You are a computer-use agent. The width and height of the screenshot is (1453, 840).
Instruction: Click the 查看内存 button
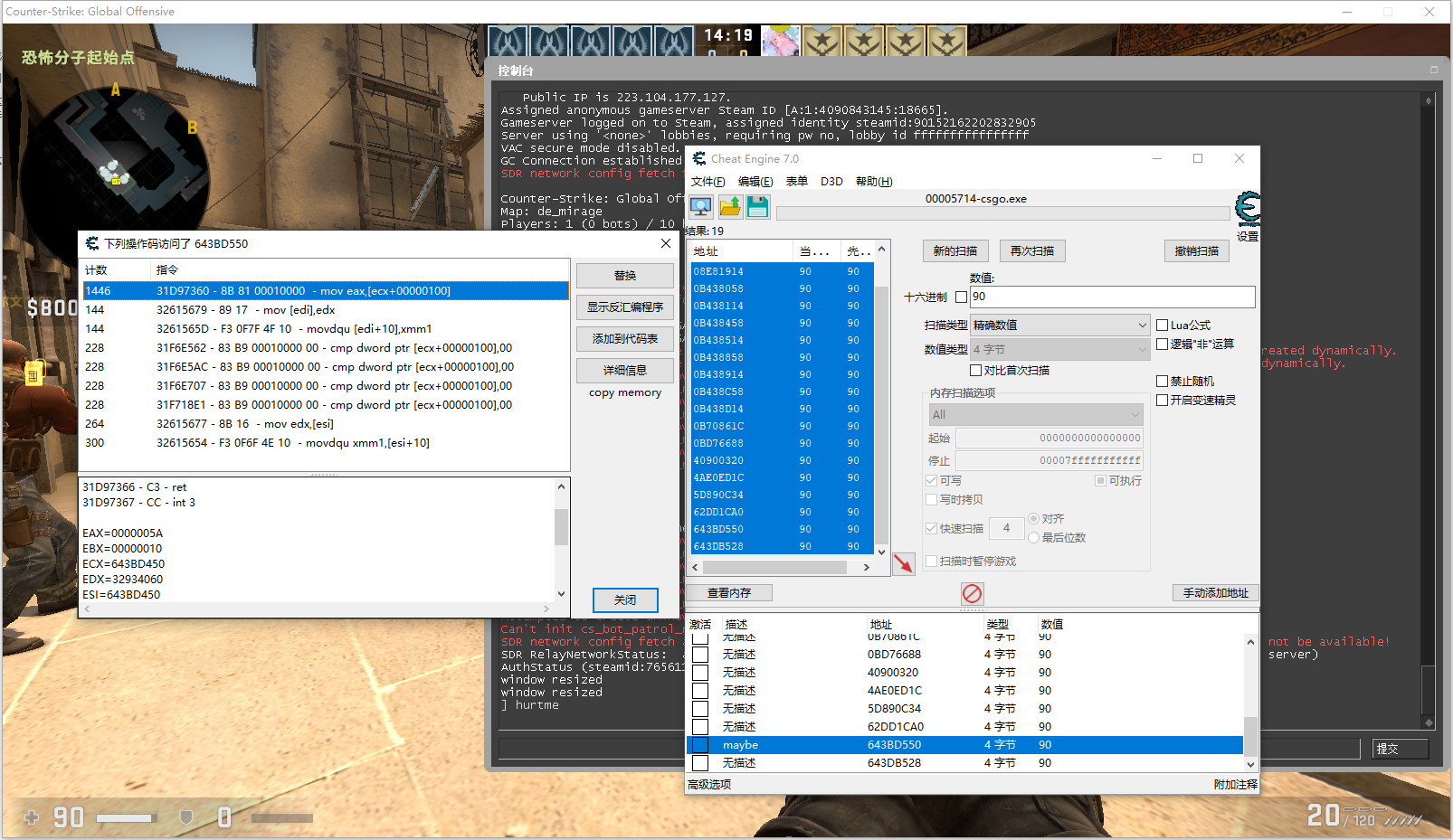729,593
